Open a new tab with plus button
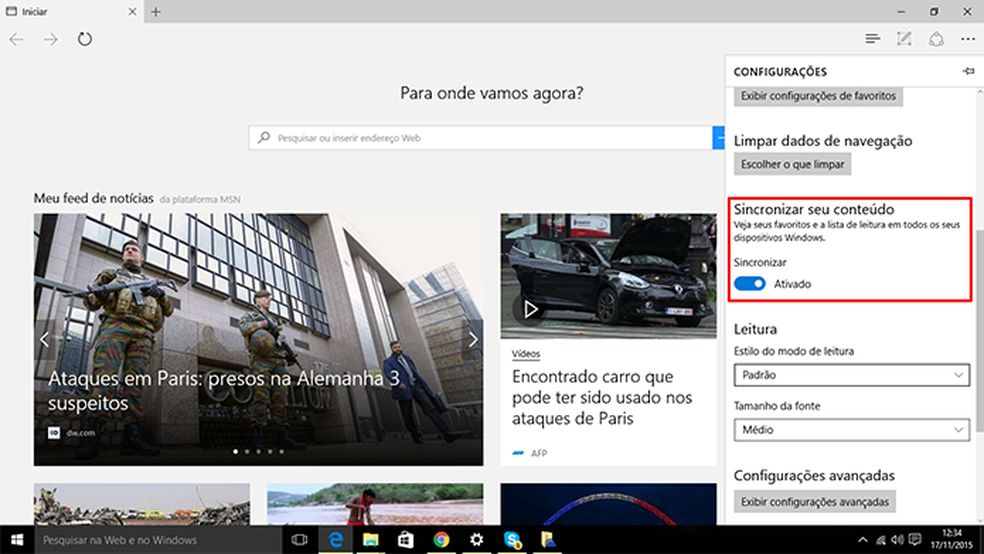Screen dimensions: 984x554 (156, 11)
